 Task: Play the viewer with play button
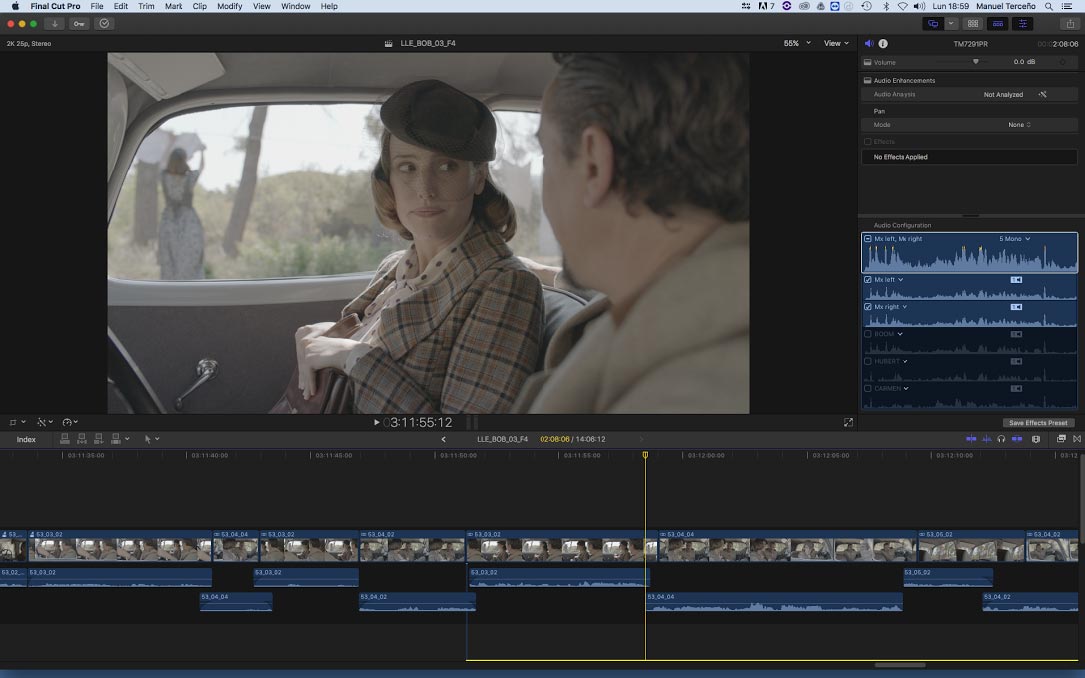376,422
